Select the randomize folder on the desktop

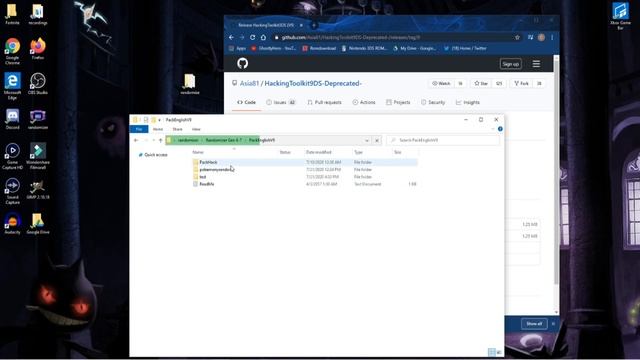pyautogui.click(x=190, y=84)
